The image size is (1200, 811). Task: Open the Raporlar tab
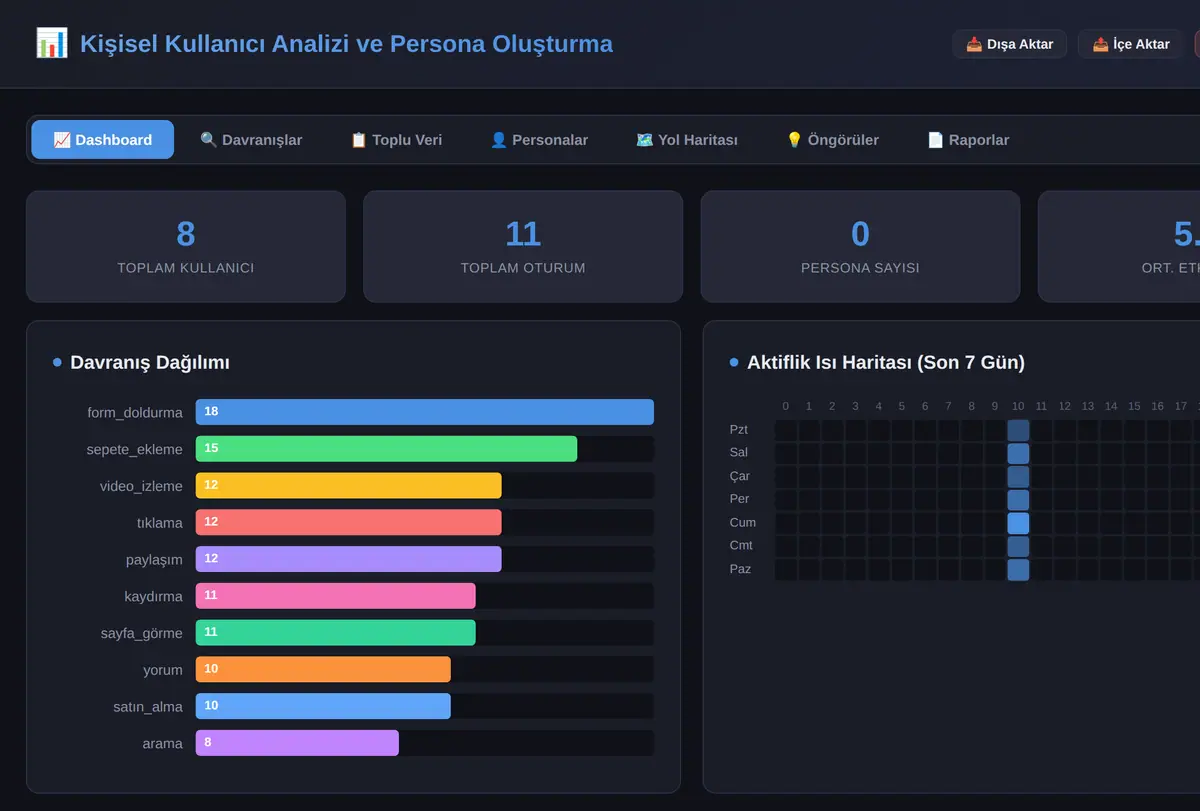968,140
